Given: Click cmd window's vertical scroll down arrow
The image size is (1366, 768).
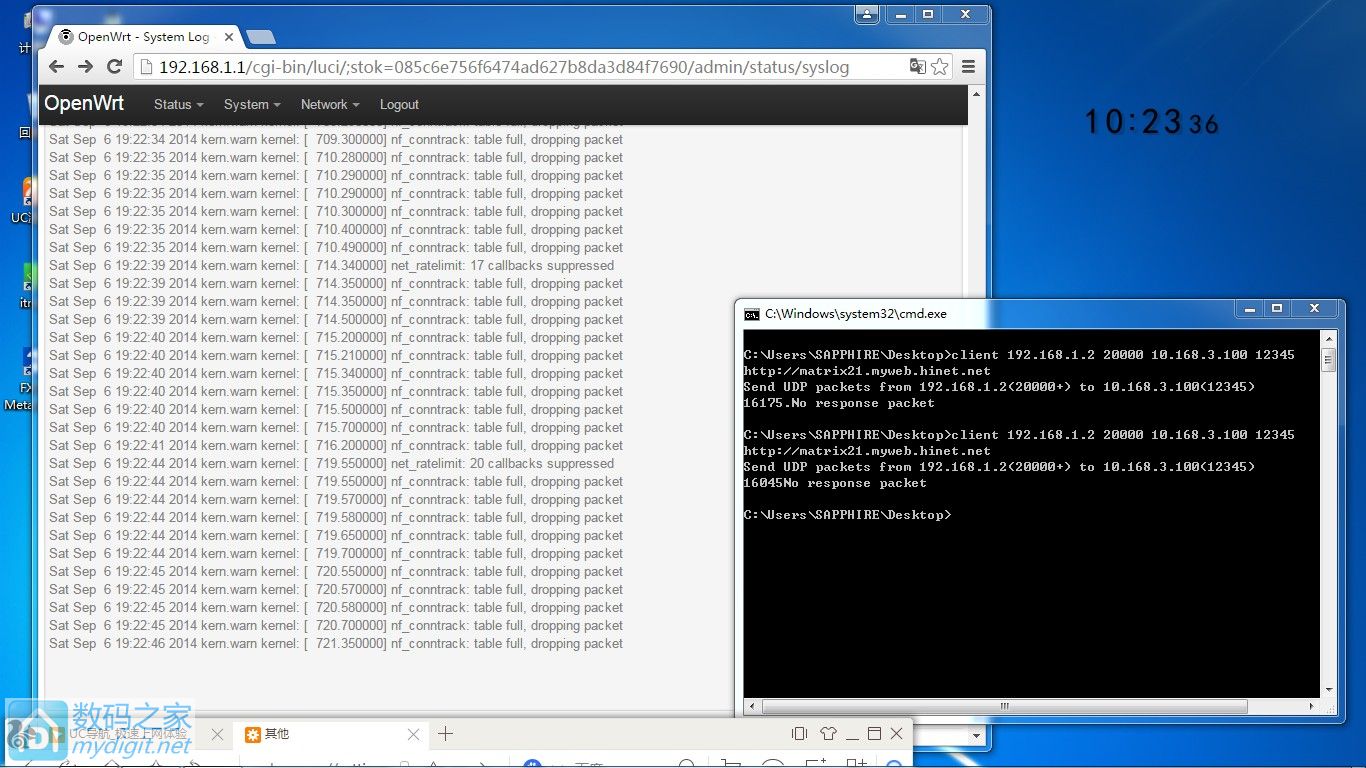Looking at the screenshot, I should [x=1328, y=689].
